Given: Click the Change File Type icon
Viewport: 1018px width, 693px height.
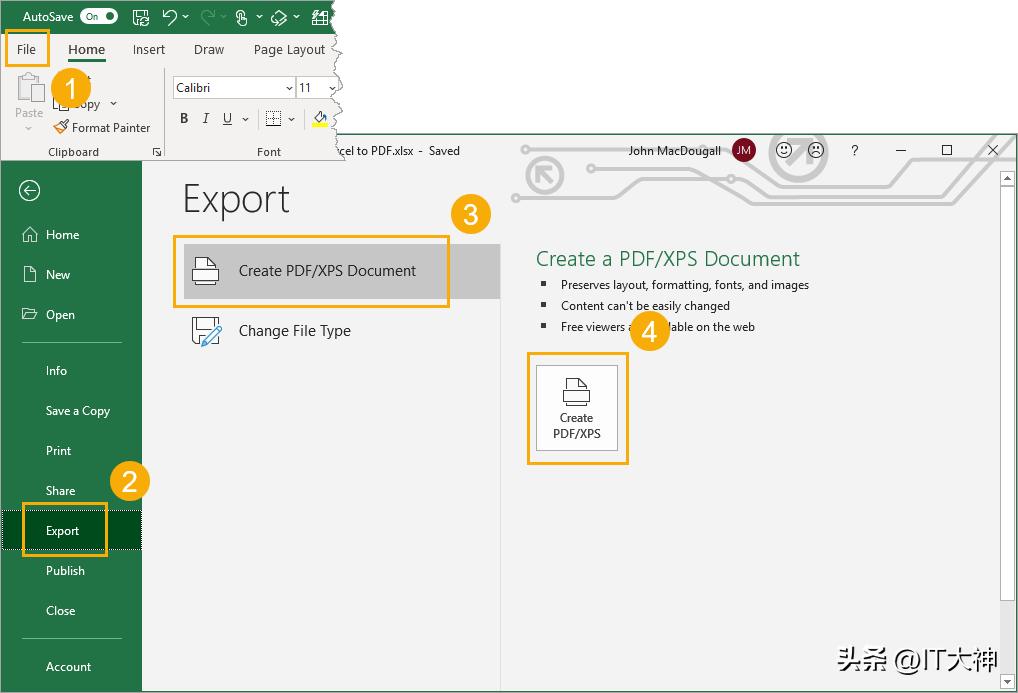Looking at the screenshot, I should click(206, 331).
